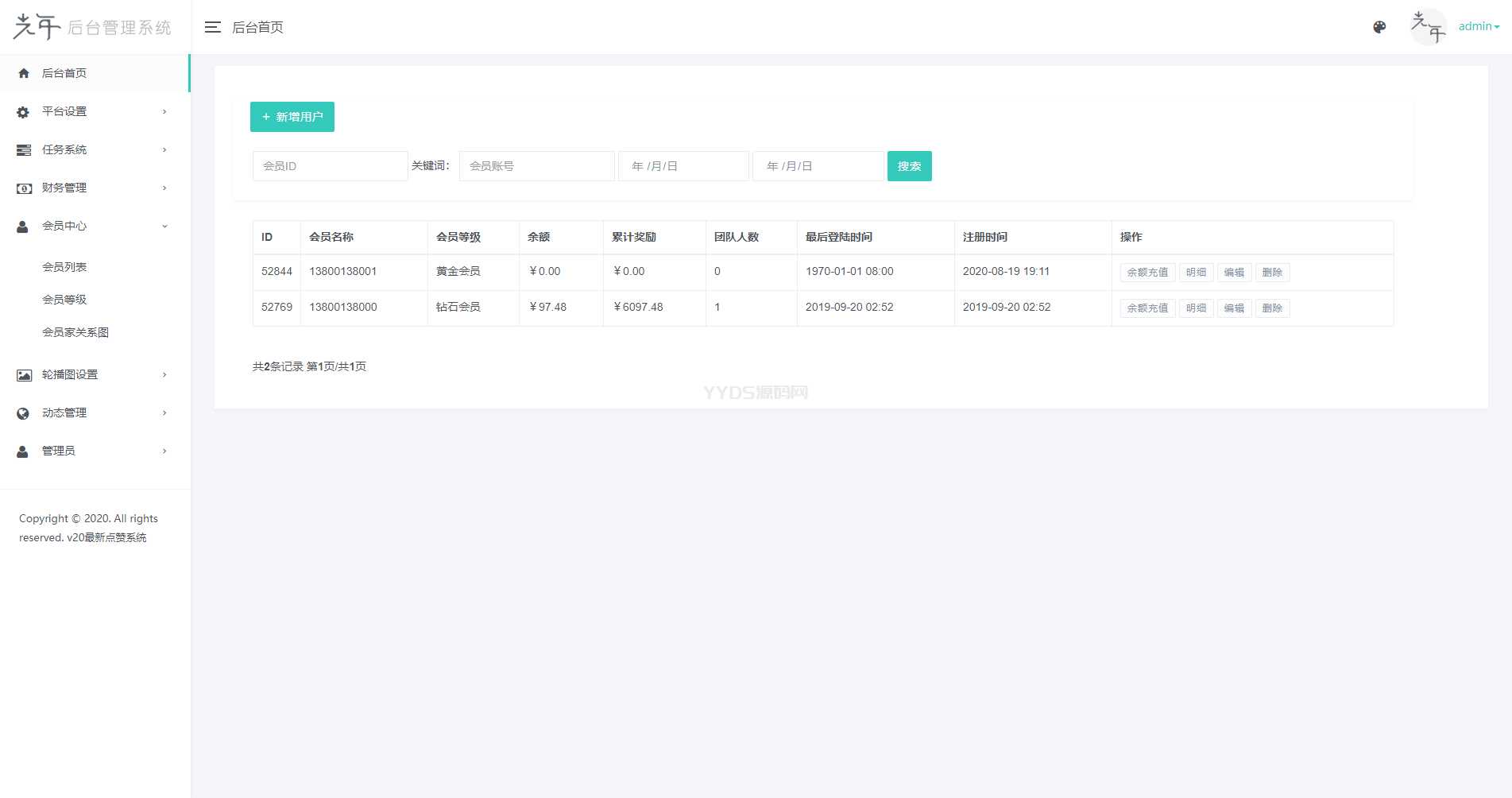Focus the 会员ID input field

(x=330, y=166)
